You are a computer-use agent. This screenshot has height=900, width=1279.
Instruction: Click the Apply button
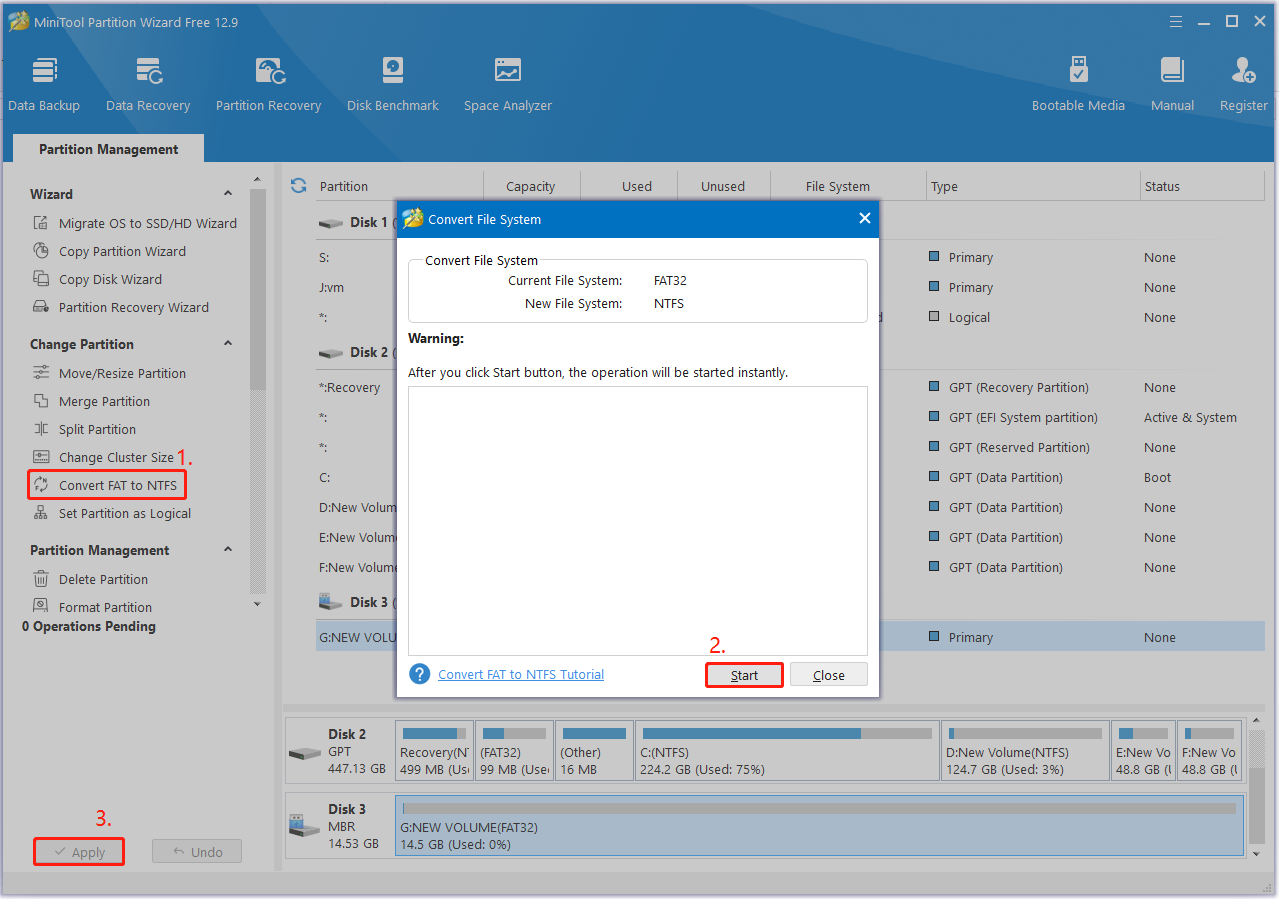tap(79, 852)
